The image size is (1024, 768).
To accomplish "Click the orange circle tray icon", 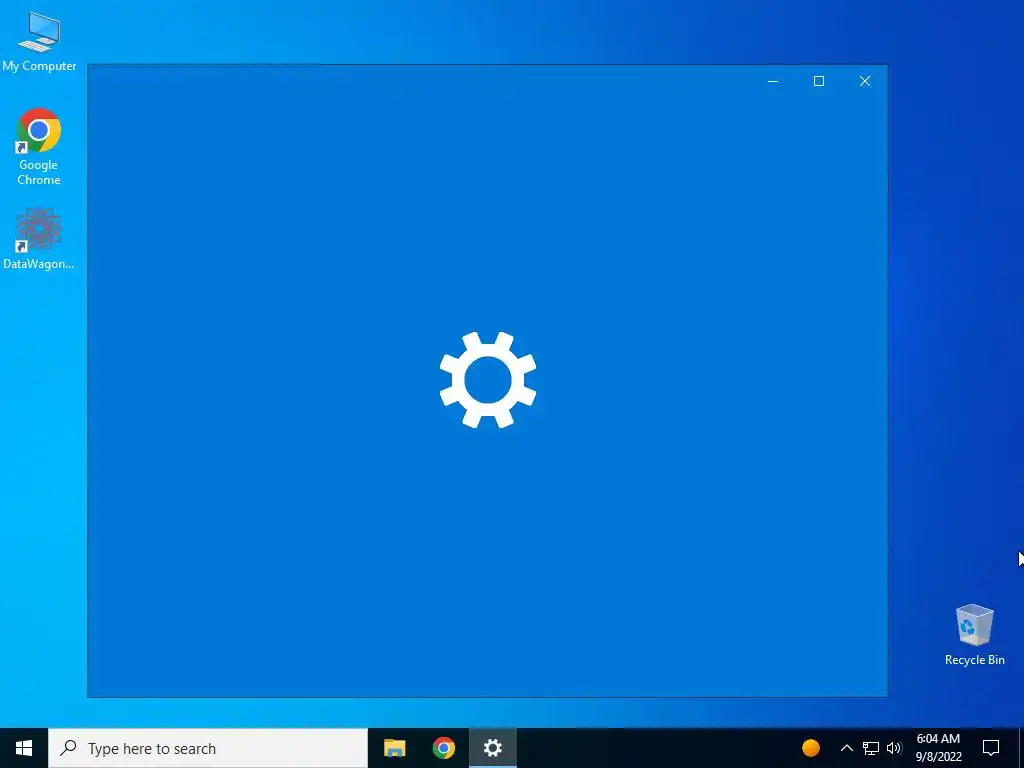I will [x=810, y=748].
